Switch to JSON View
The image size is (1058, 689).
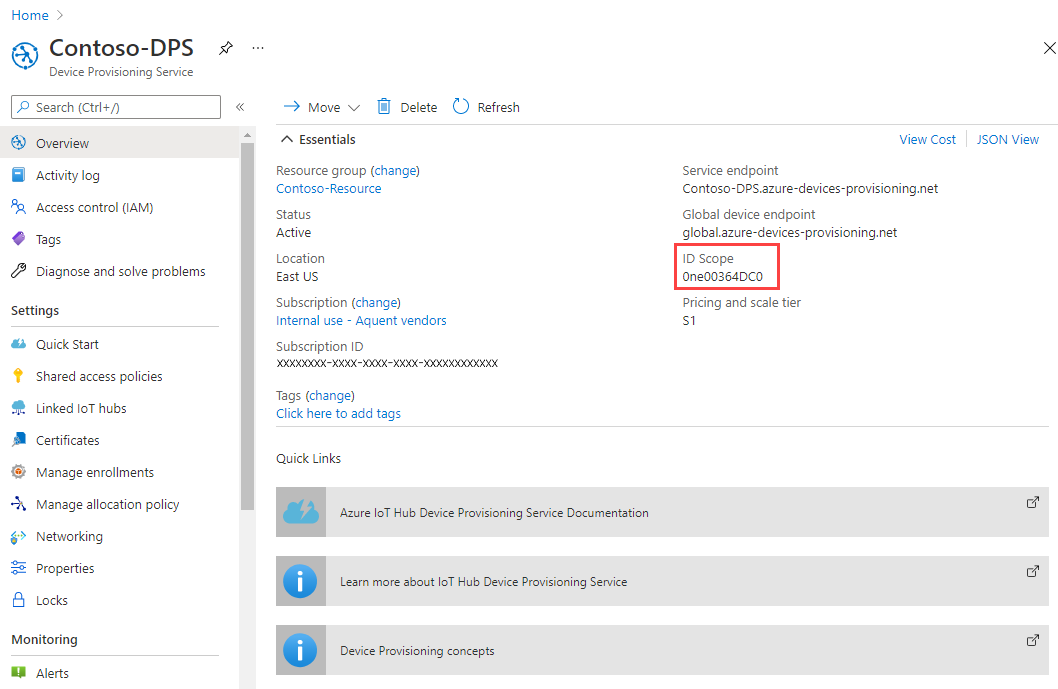point(1007,139)
